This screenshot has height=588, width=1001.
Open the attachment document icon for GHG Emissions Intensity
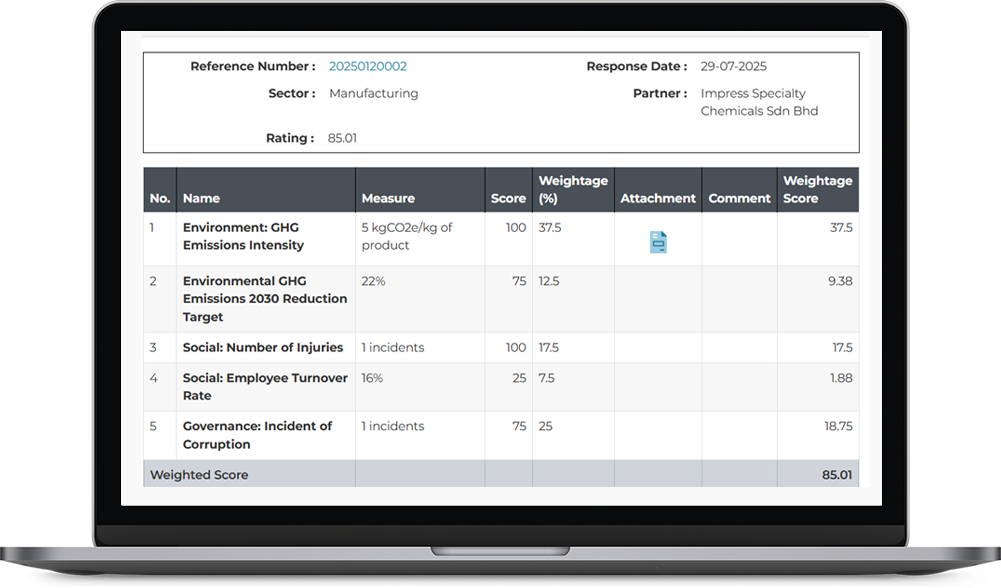click(x=658, y=242)
